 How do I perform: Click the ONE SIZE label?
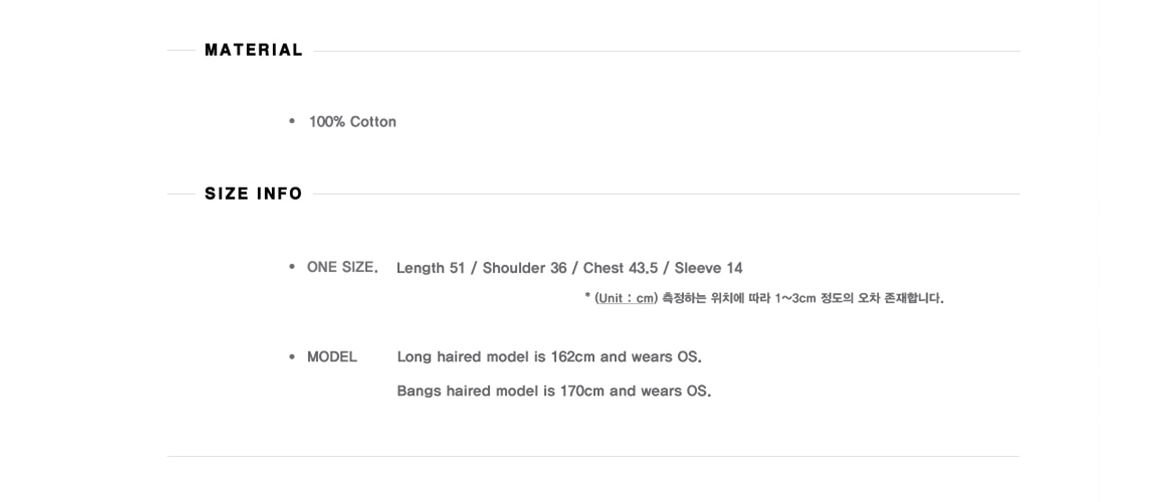coord(342,267)
